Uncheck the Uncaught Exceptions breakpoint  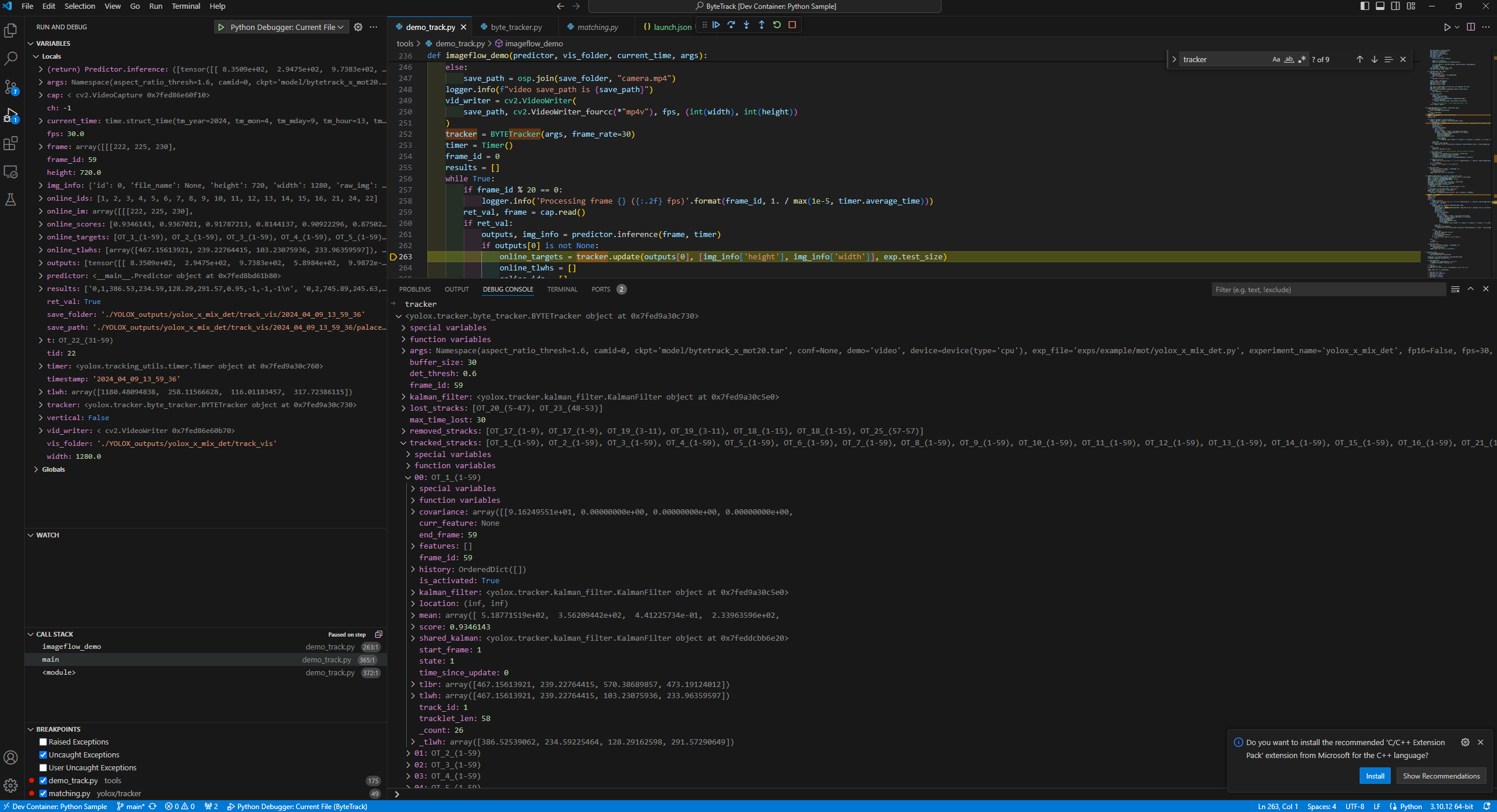[43, 755]
